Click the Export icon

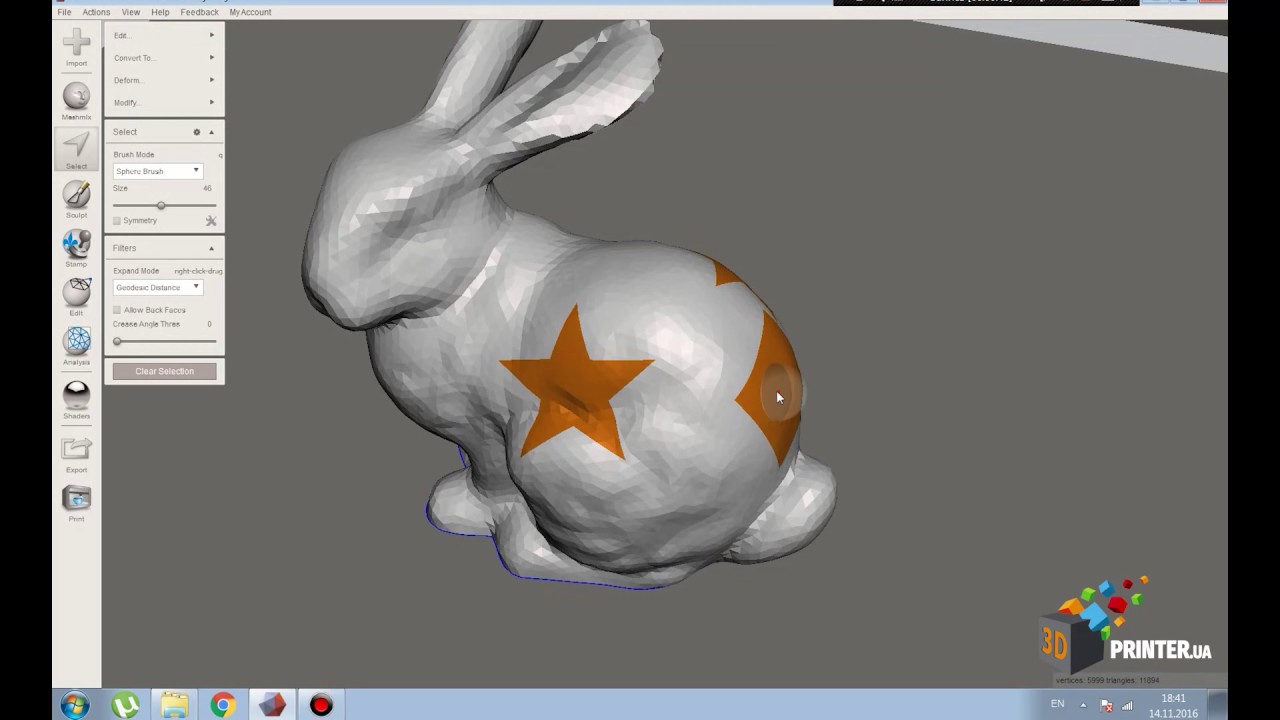(x=76, y=449)
